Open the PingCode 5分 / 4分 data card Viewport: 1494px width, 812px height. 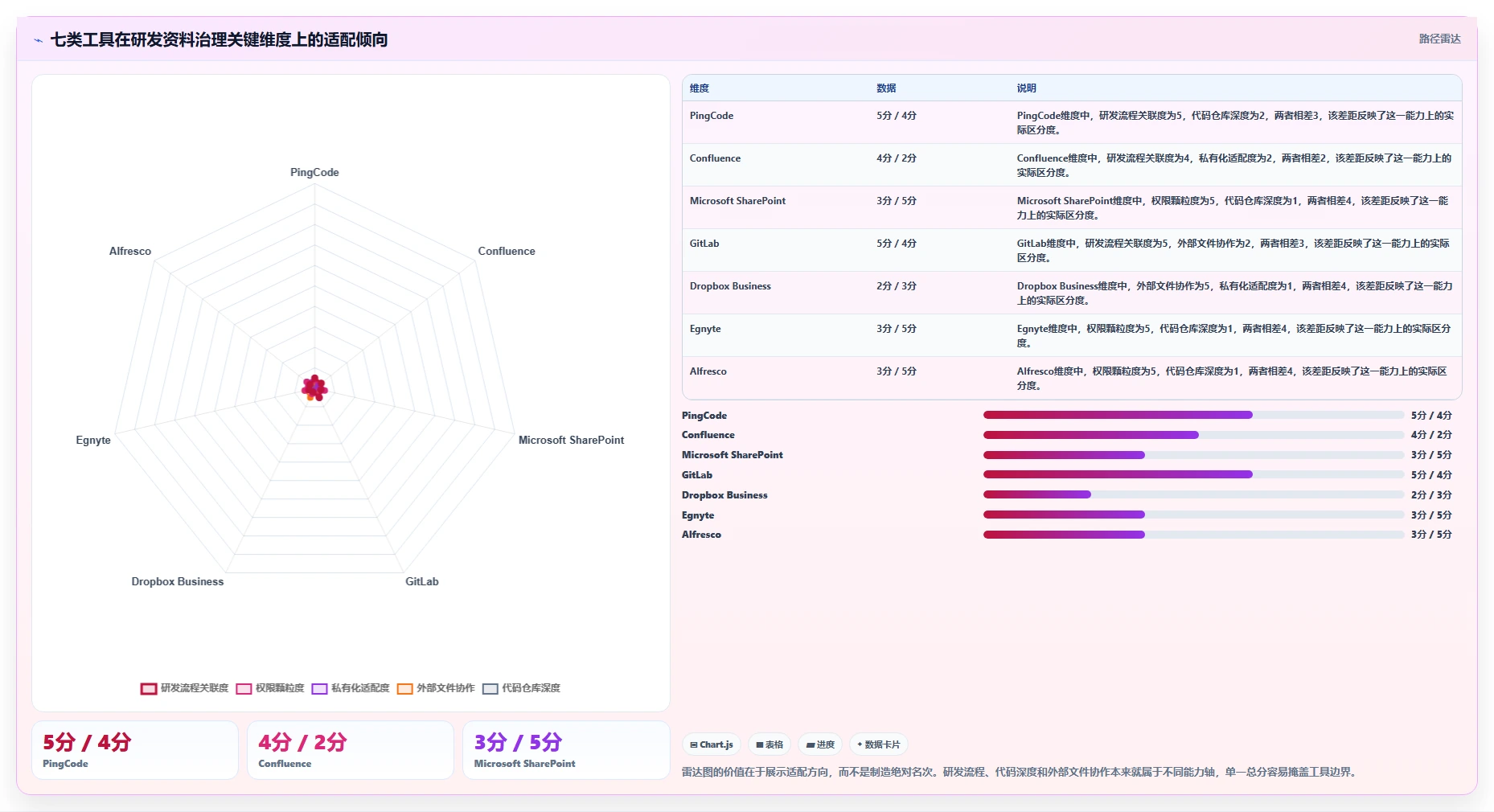tap(135, 750)
